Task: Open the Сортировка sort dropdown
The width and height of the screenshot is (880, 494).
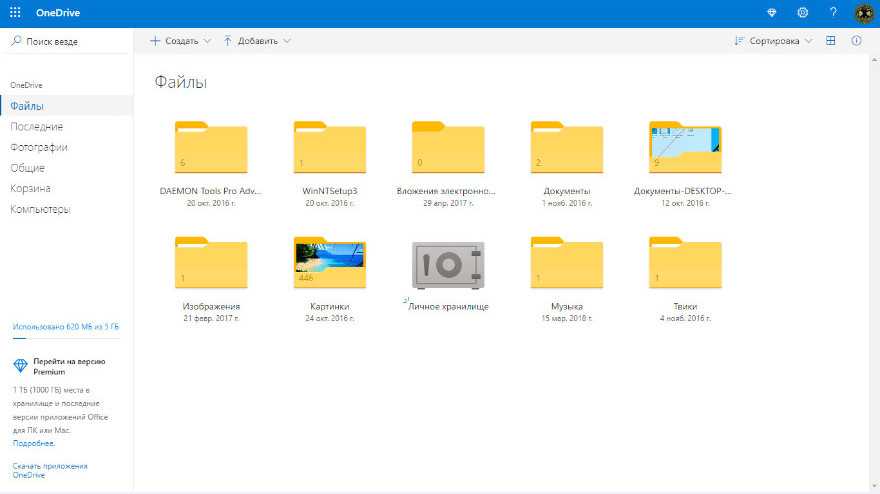Action: (x=773, y=41)
